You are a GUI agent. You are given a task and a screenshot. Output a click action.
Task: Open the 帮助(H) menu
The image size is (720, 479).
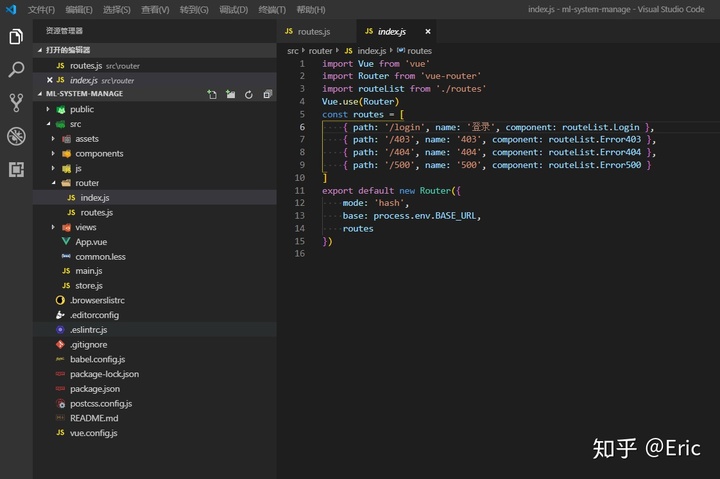pyautogui.click(x=311, y=10)
